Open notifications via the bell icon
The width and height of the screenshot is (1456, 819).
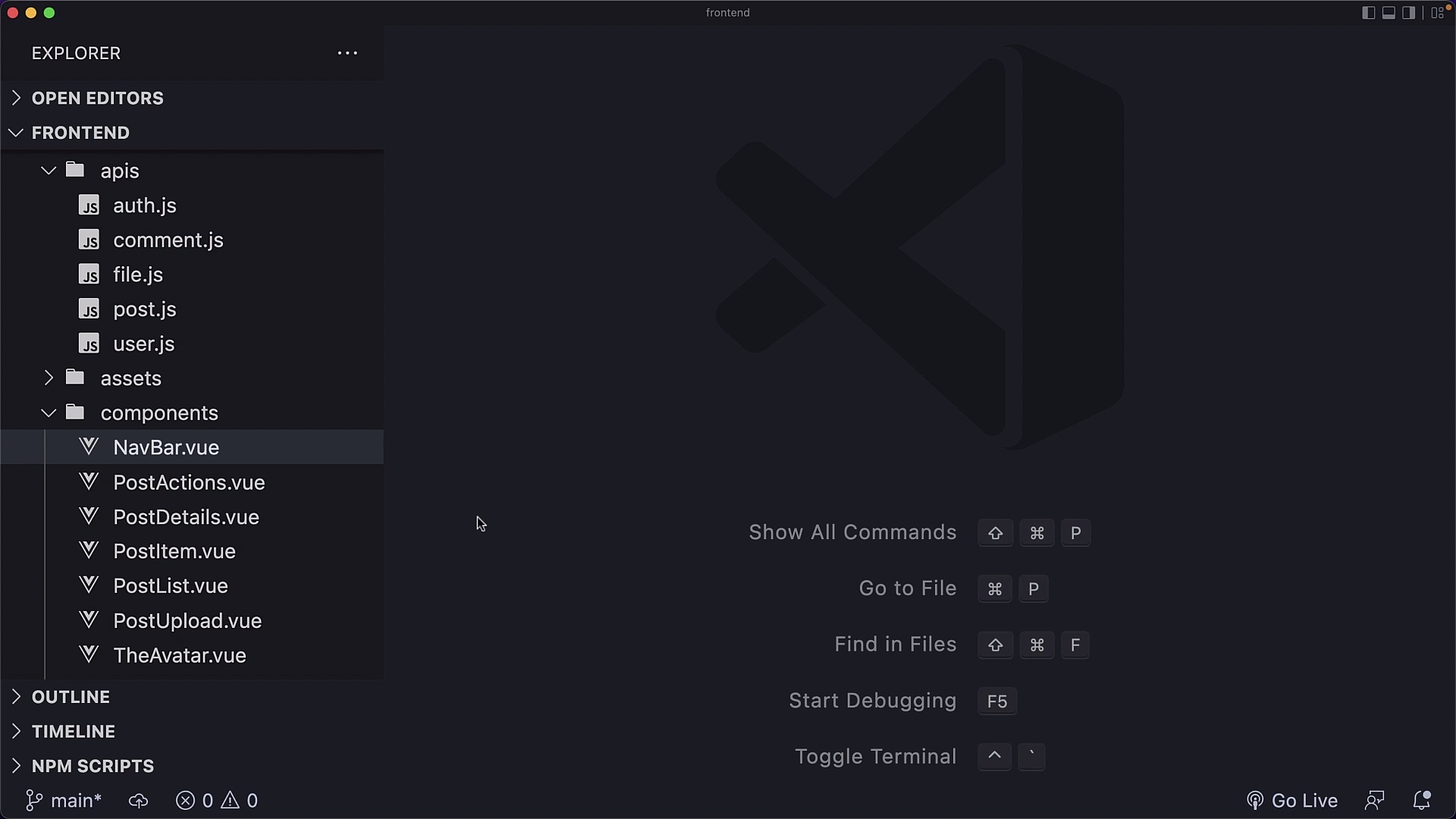click(x=1423, y=800)
